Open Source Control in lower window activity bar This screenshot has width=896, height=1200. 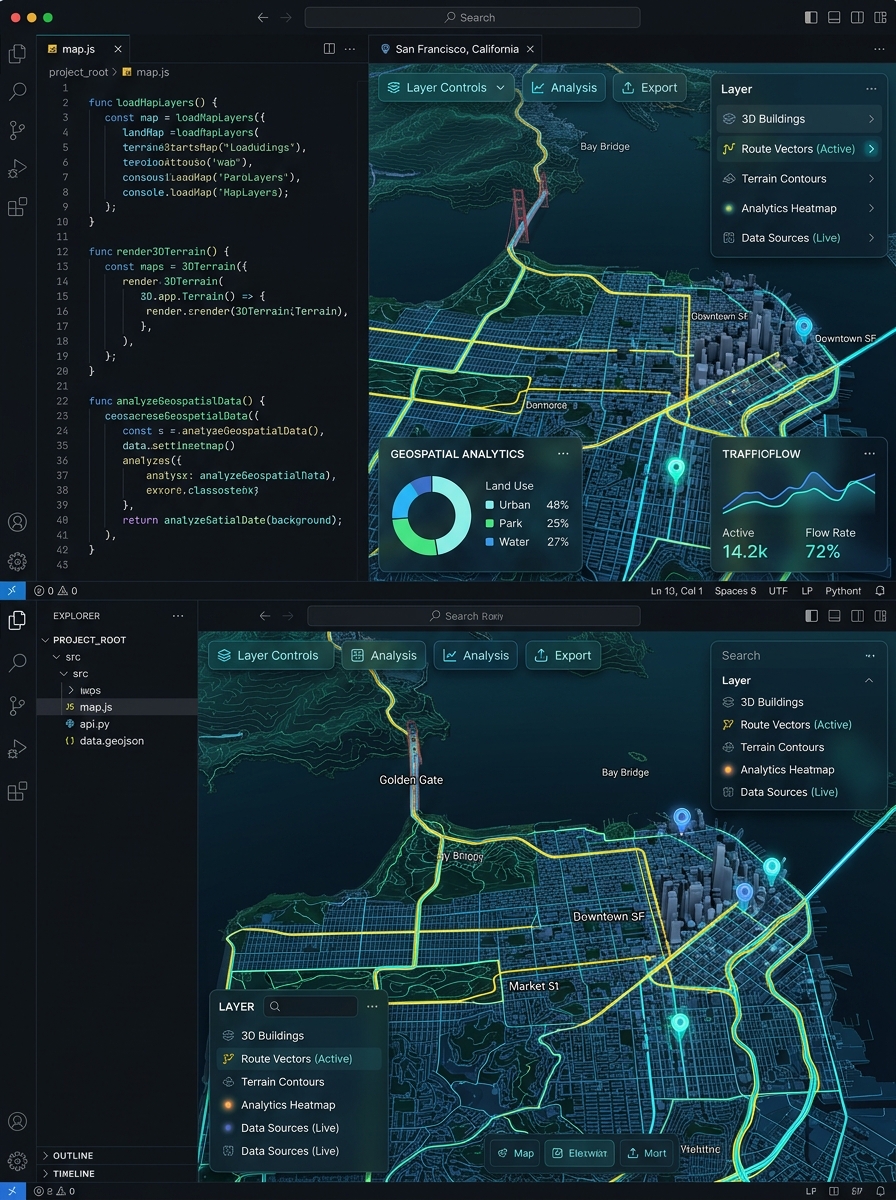[x=17, y=704]
